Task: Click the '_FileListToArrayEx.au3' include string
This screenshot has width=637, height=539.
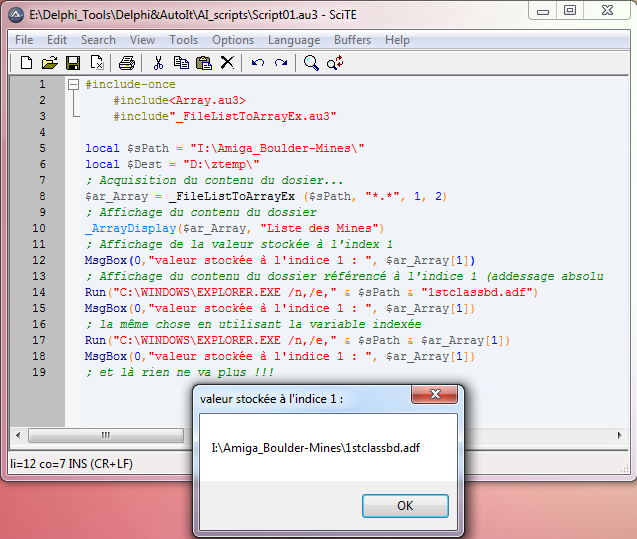Action: (x=253, y=117)
